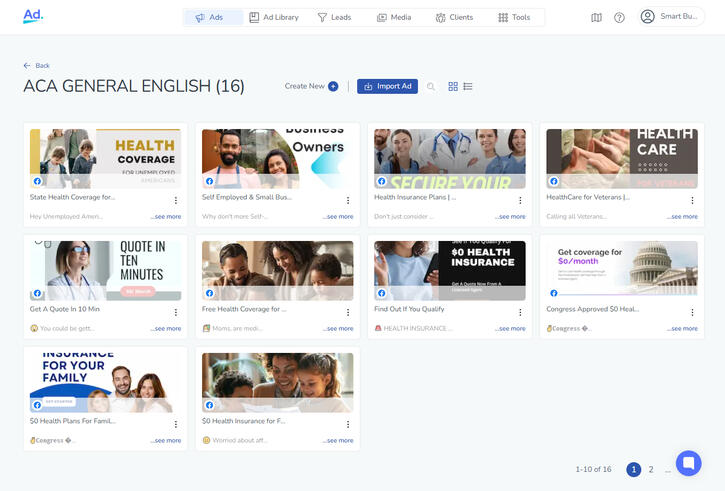Image resolution: width=725 pixels, height=491 pixels.
Task: Go to the Leads tab
Action: (334, 17)
